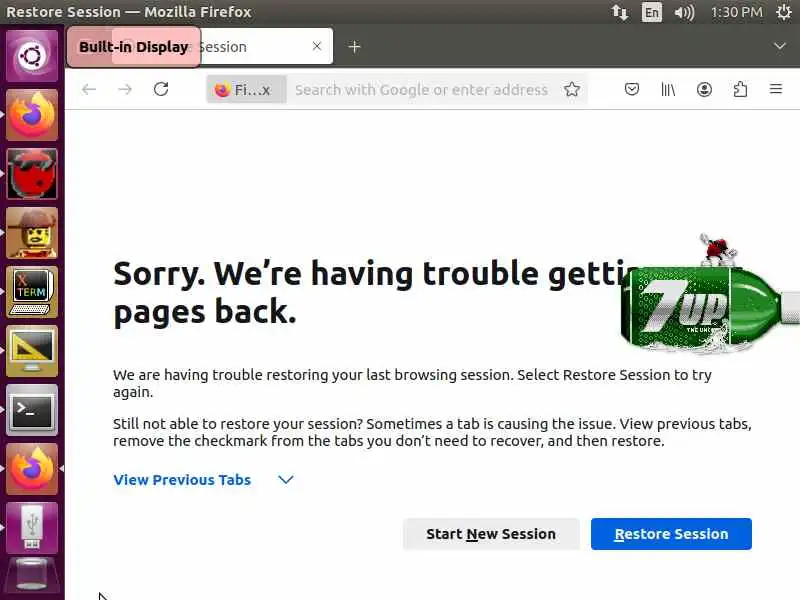Bookmark this page with star icon
The height and width of the screenshot is (600, 800).
pyautogui.click(x=572, y=90)
